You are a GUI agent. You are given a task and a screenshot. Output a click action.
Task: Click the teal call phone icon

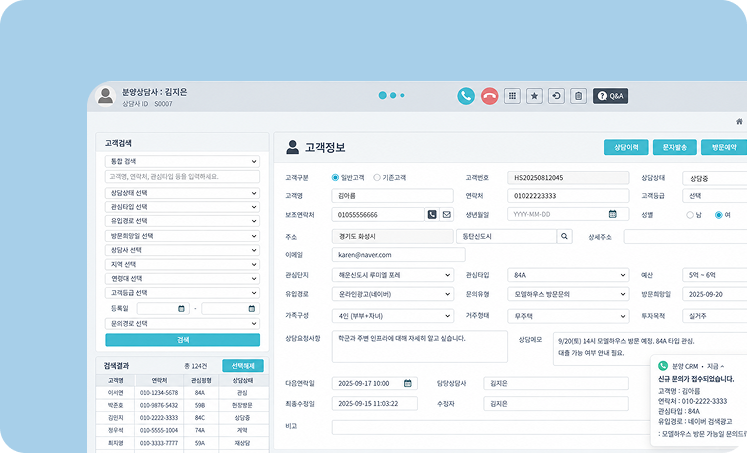466,96
